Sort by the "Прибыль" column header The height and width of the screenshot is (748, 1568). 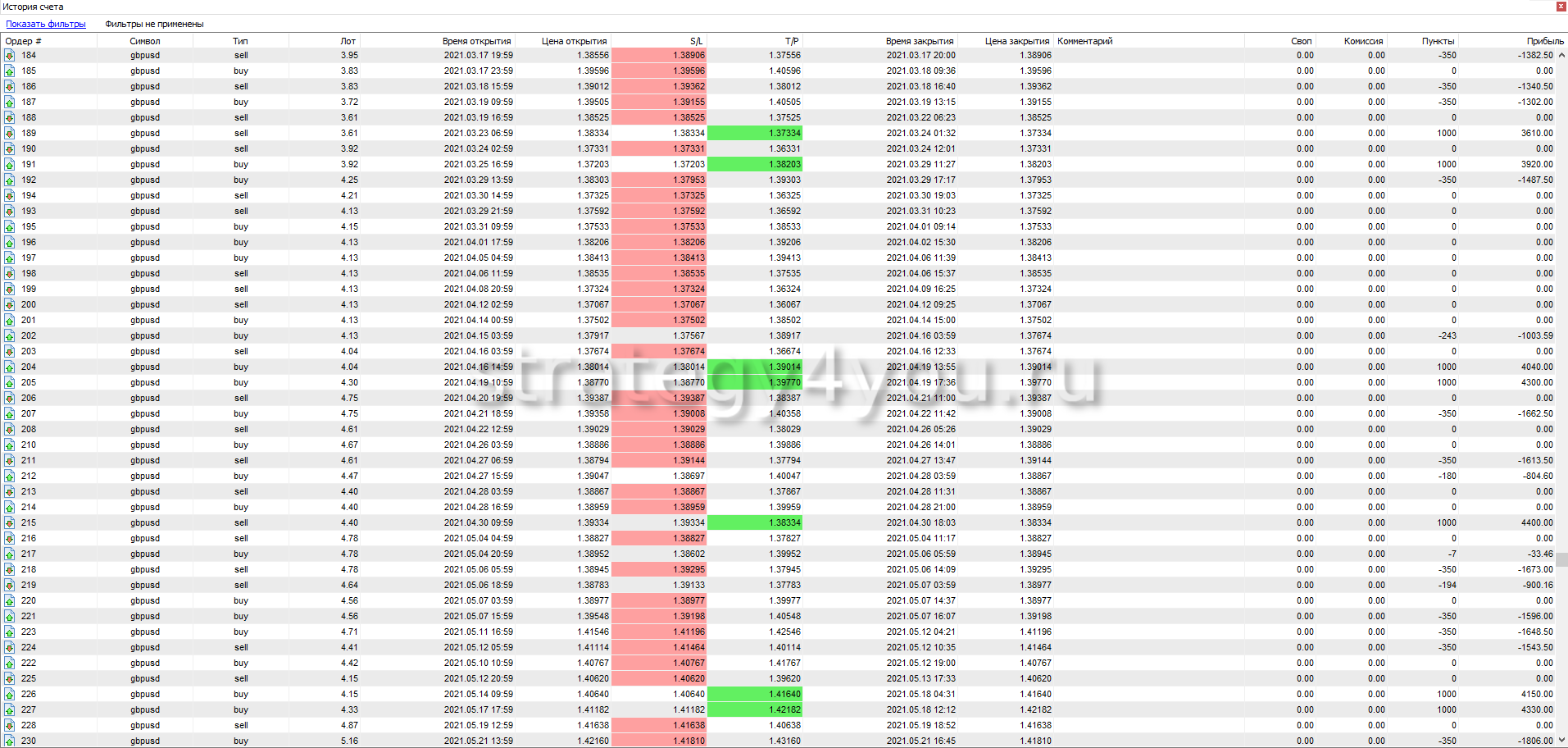coord(1544,41)
